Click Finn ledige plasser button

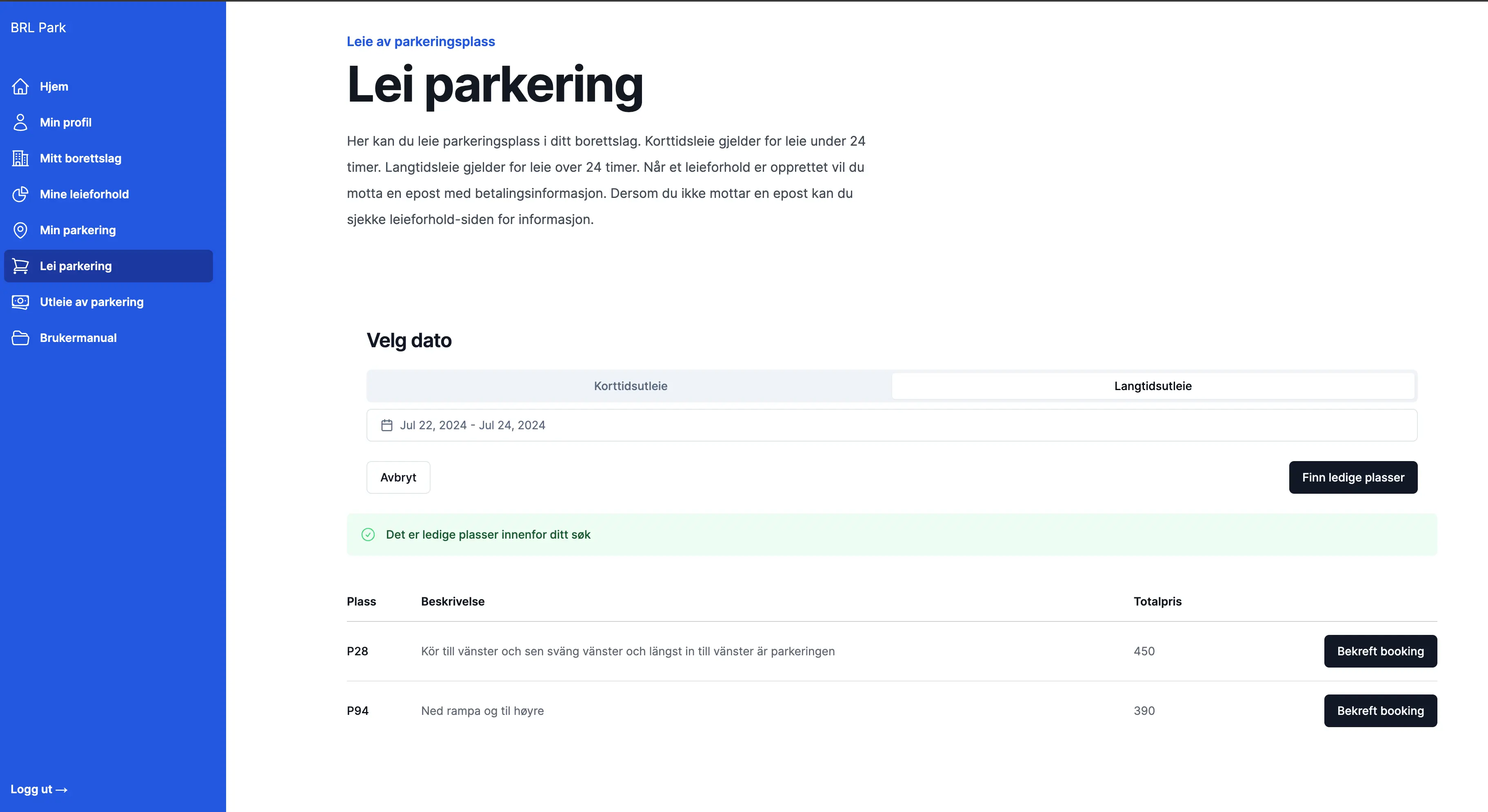[x=1353, y=478]
